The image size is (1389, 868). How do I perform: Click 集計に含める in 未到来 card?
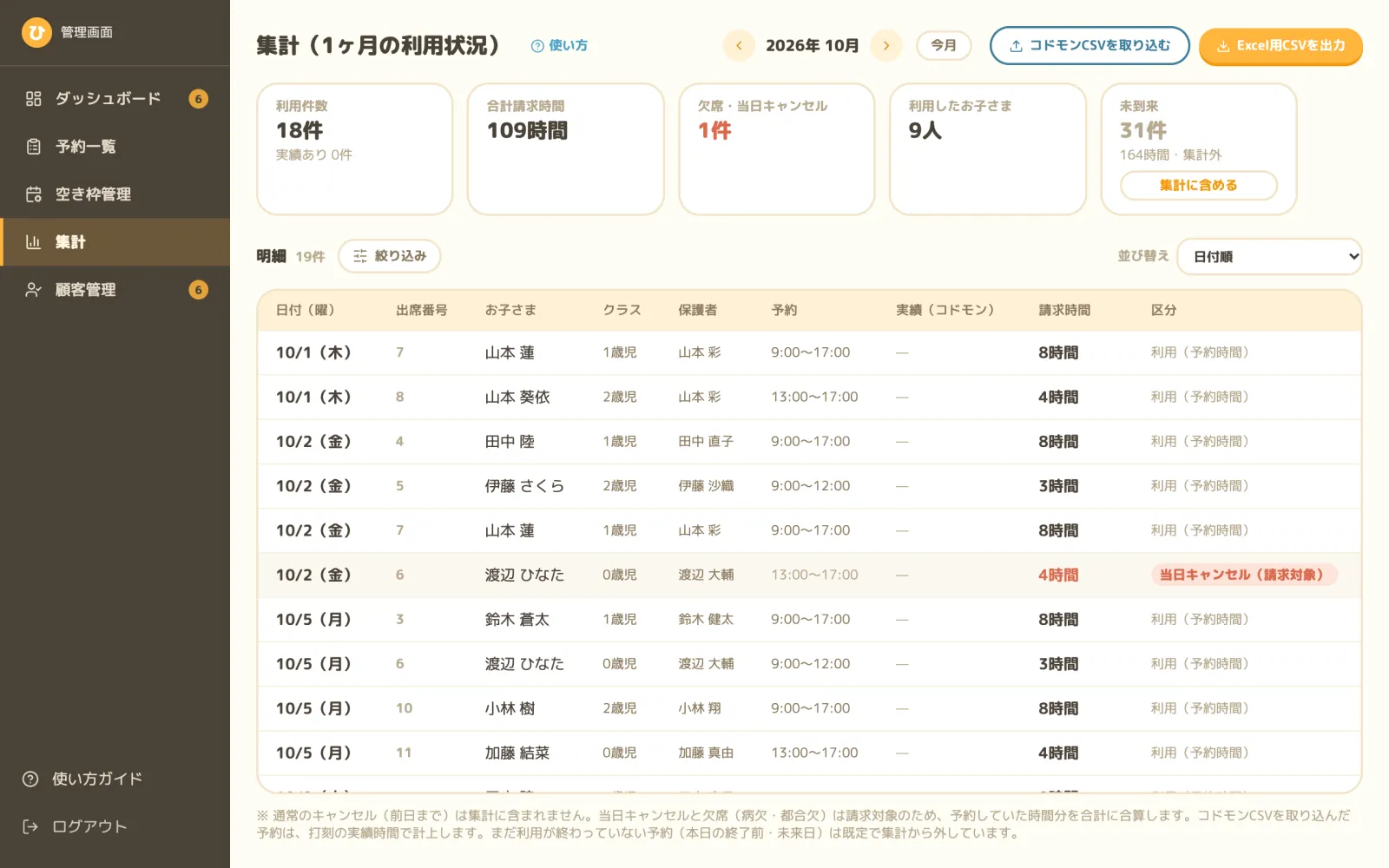1198,185
